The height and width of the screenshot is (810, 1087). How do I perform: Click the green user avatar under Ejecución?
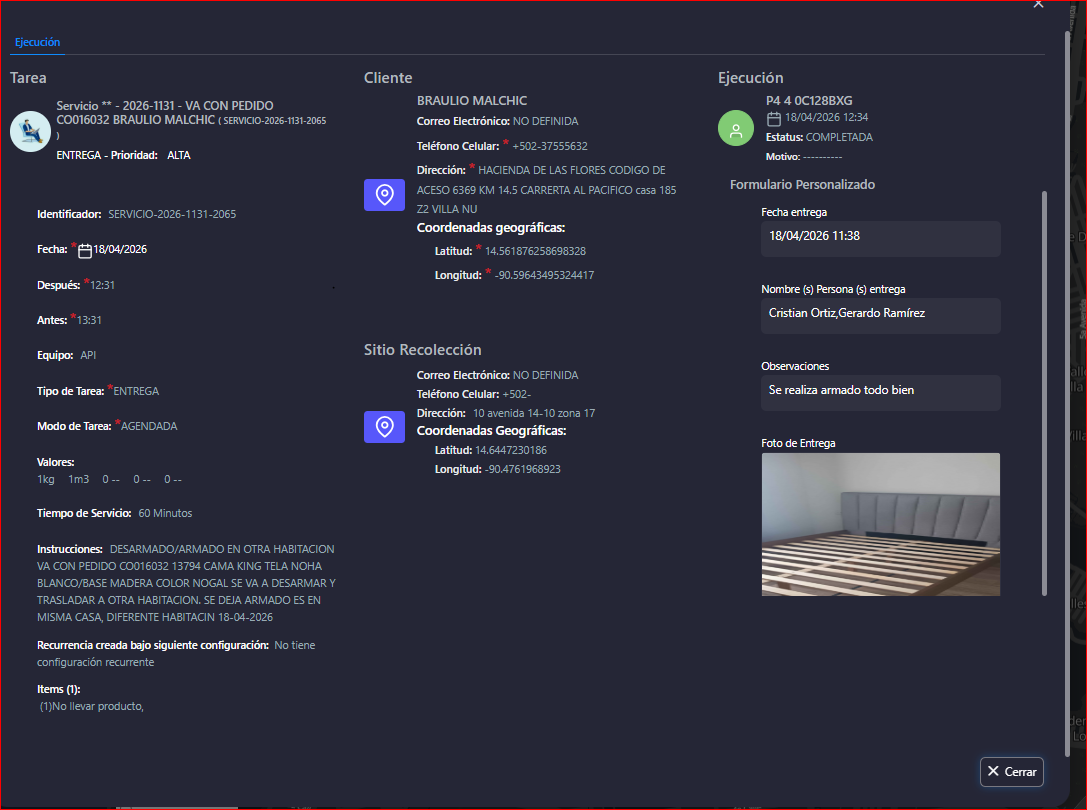736,129
